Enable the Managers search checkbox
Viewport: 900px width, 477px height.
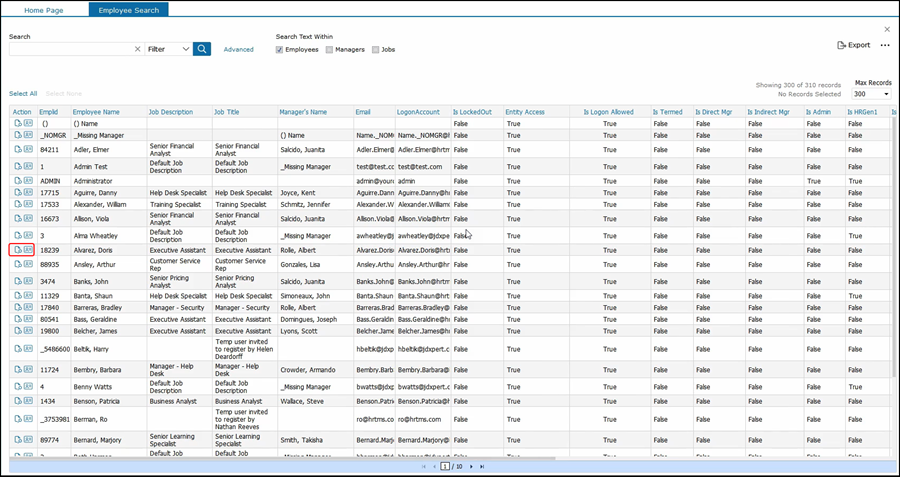point(329,49)
